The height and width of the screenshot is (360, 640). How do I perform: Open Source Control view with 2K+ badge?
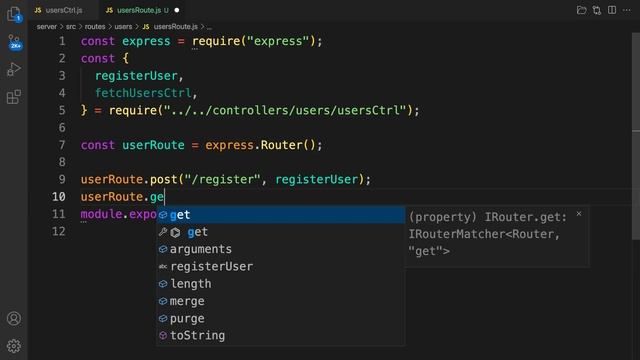[x=14, y=42]
